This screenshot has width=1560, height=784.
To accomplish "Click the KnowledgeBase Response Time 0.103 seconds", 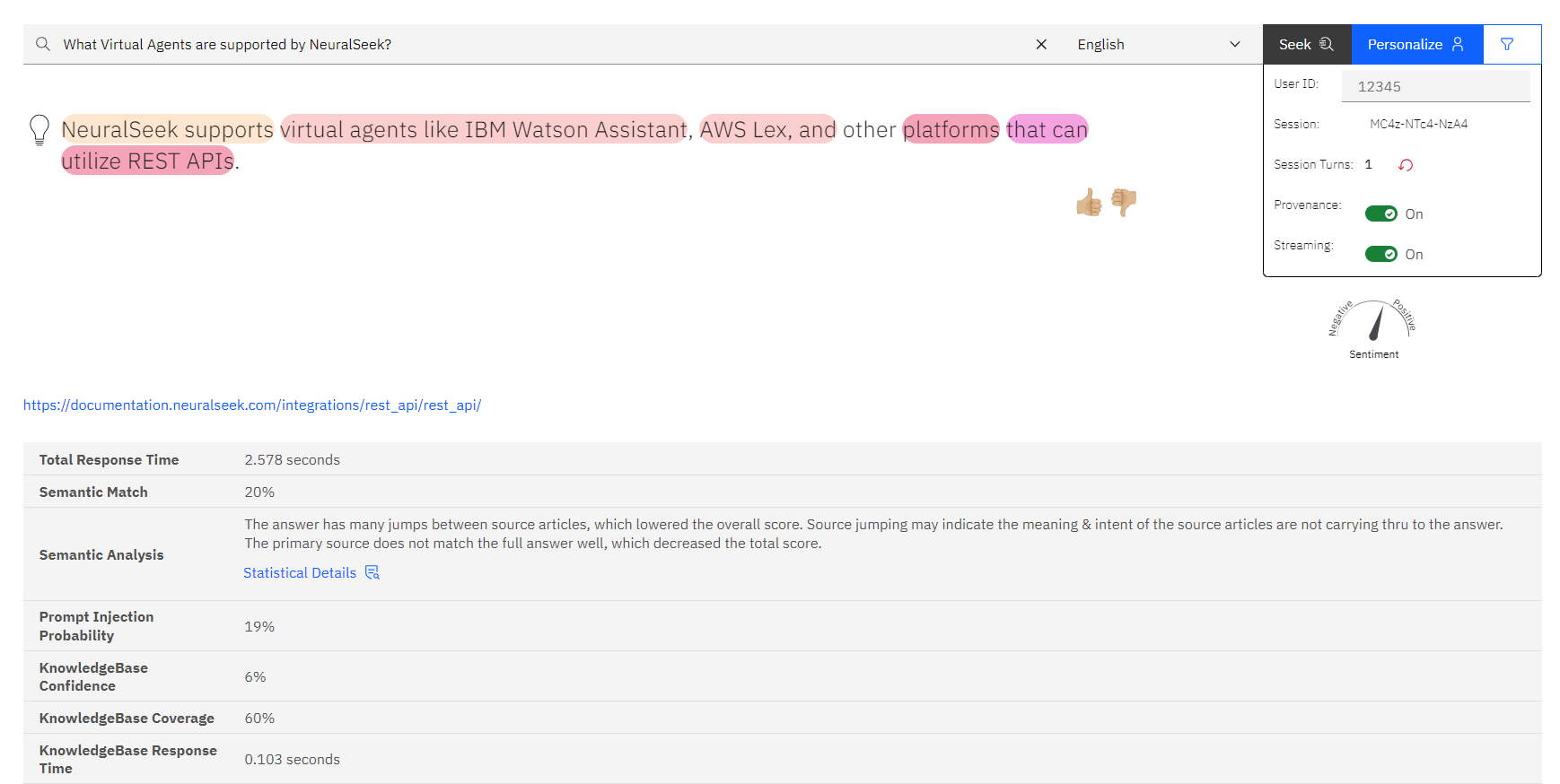I will coord(293,759).
